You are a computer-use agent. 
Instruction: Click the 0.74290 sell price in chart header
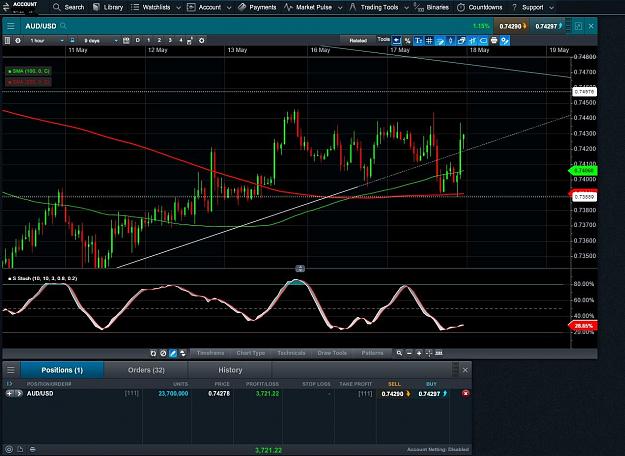point(512,26)
